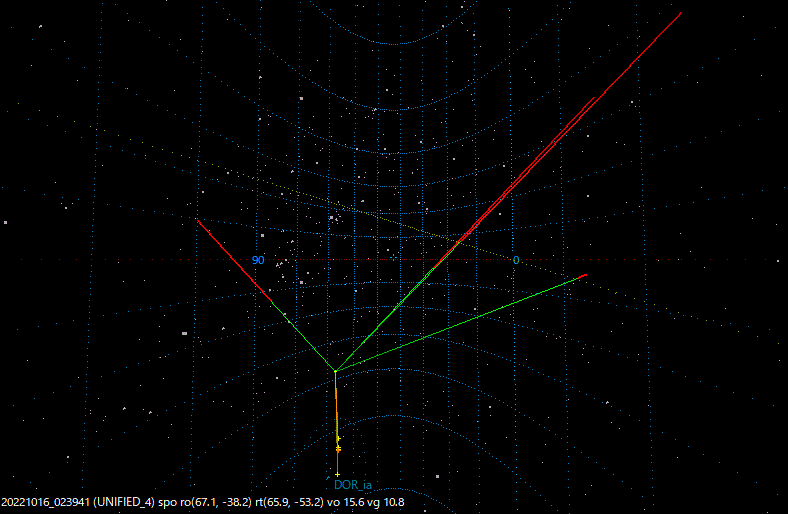Click the (UNIFIED_4) text in status line
788x514 pixels.
[x=124, y=502]
